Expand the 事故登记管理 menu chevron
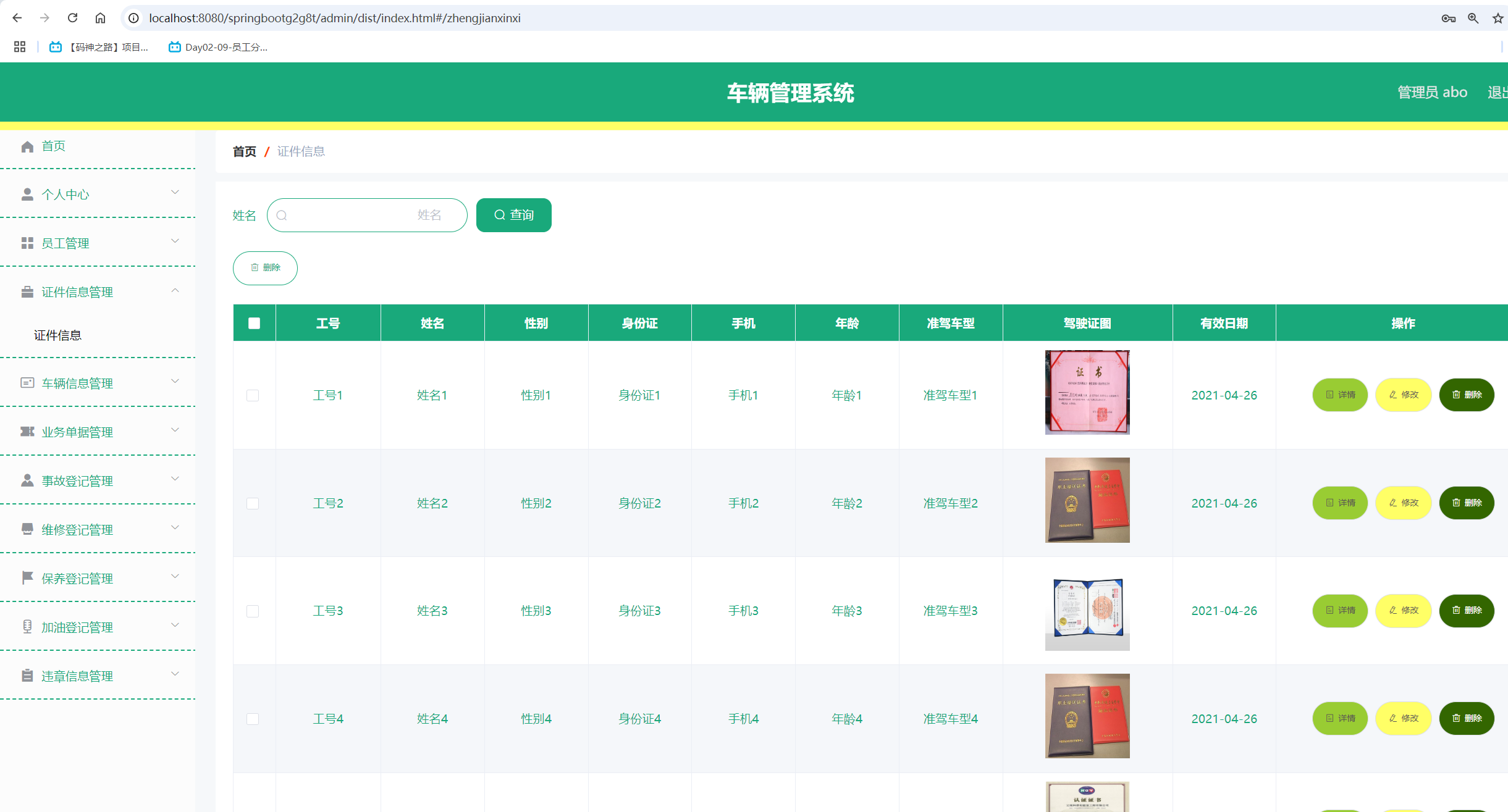 175,479
